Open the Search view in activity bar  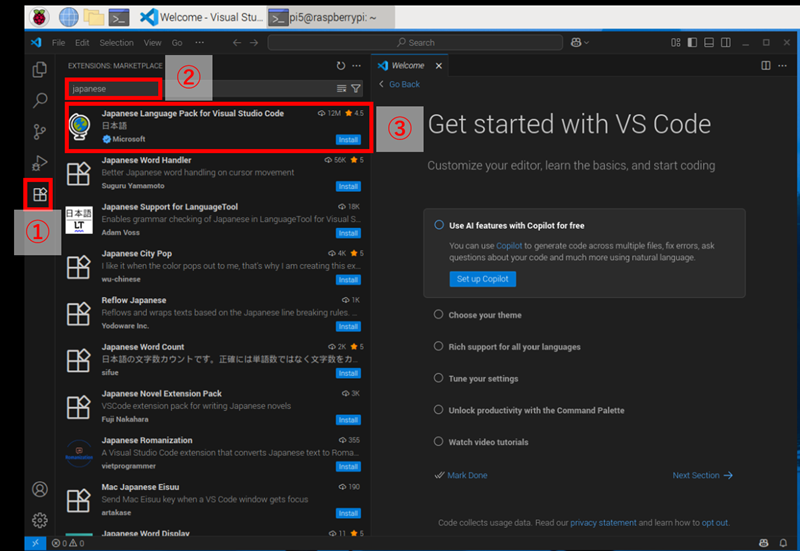pyautogui.click(x=40, y=100)
